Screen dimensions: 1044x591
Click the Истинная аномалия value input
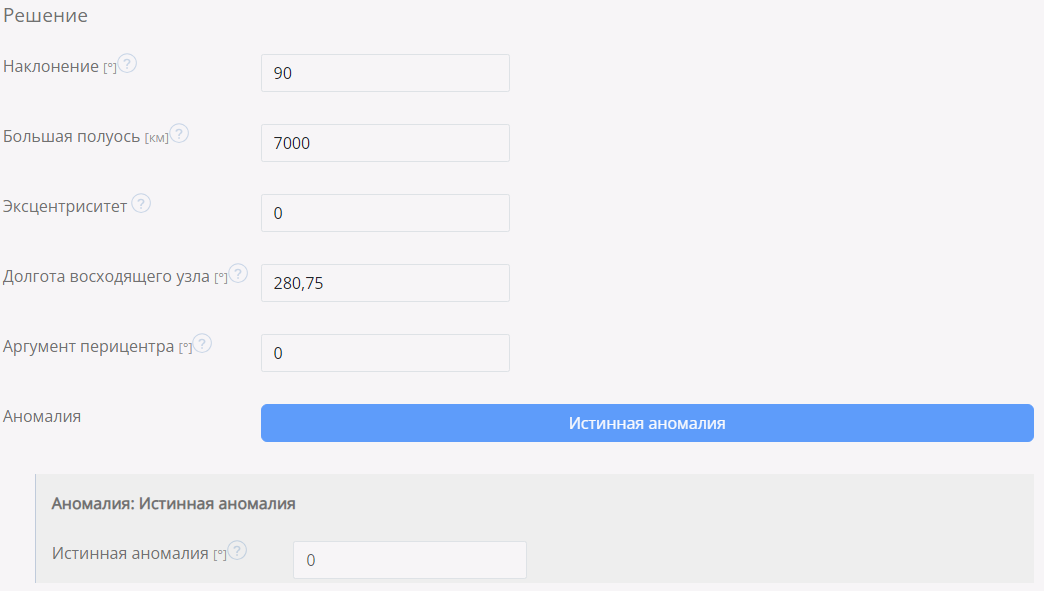tap(409, 560)
